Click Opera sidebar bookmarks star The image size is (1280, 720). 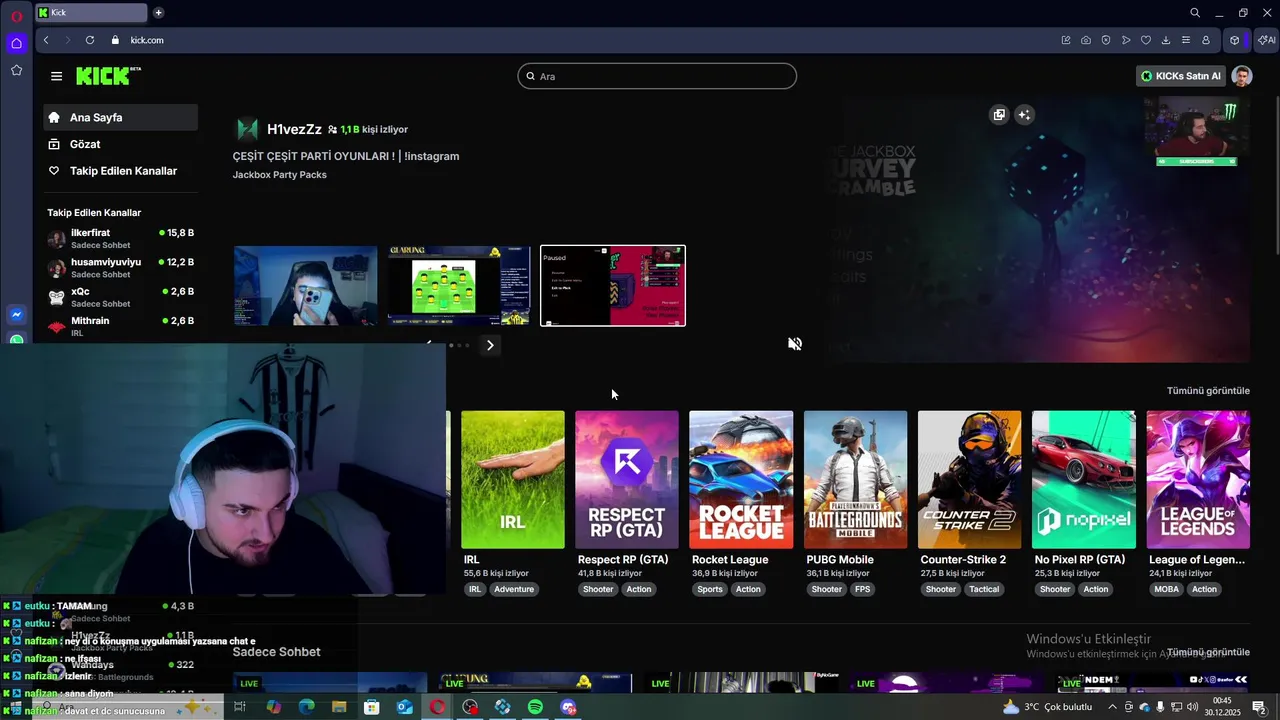click(16, 70)
